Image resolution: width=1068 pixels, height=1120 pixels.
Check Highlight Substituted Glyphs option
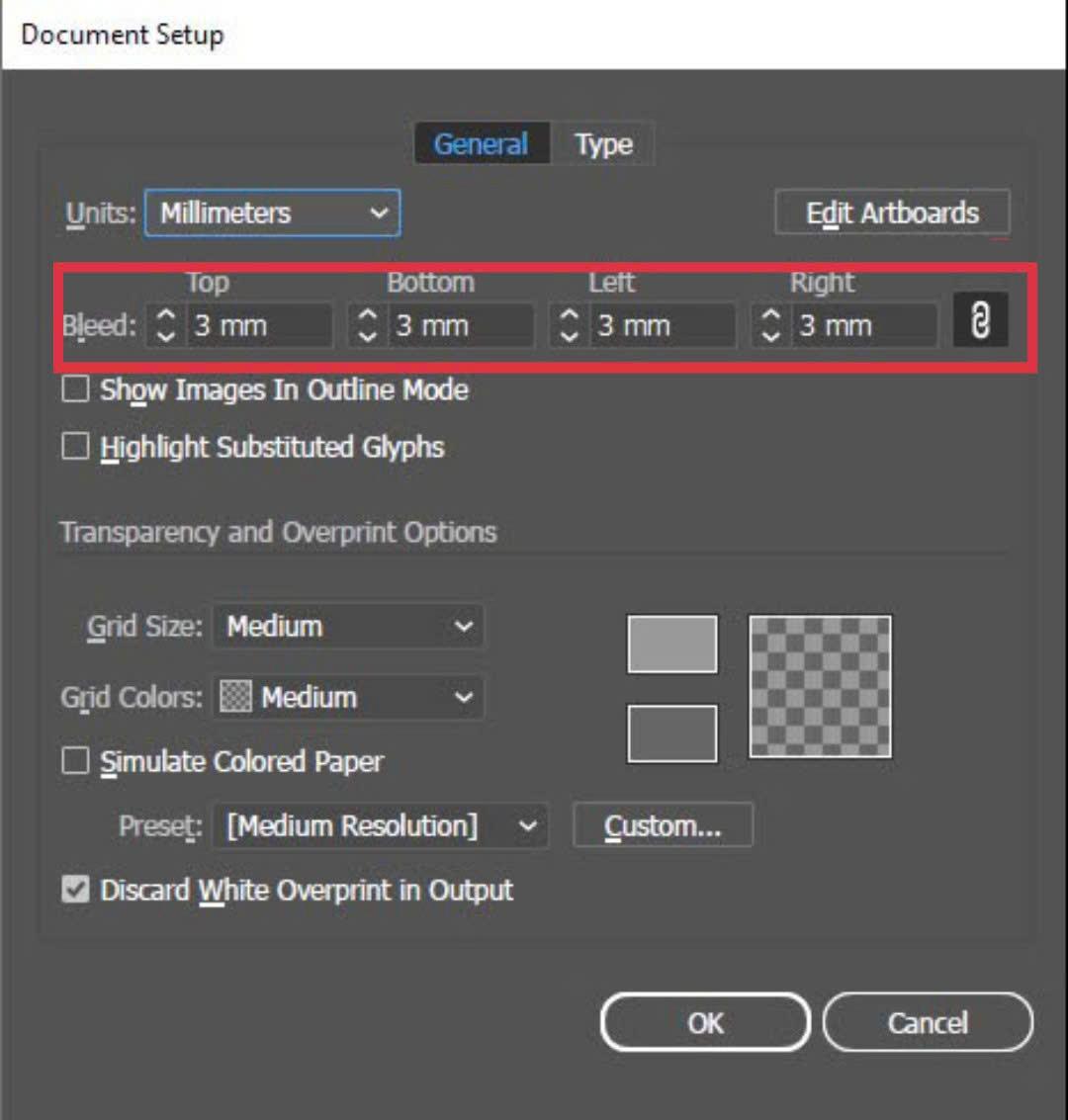(75, 447)
